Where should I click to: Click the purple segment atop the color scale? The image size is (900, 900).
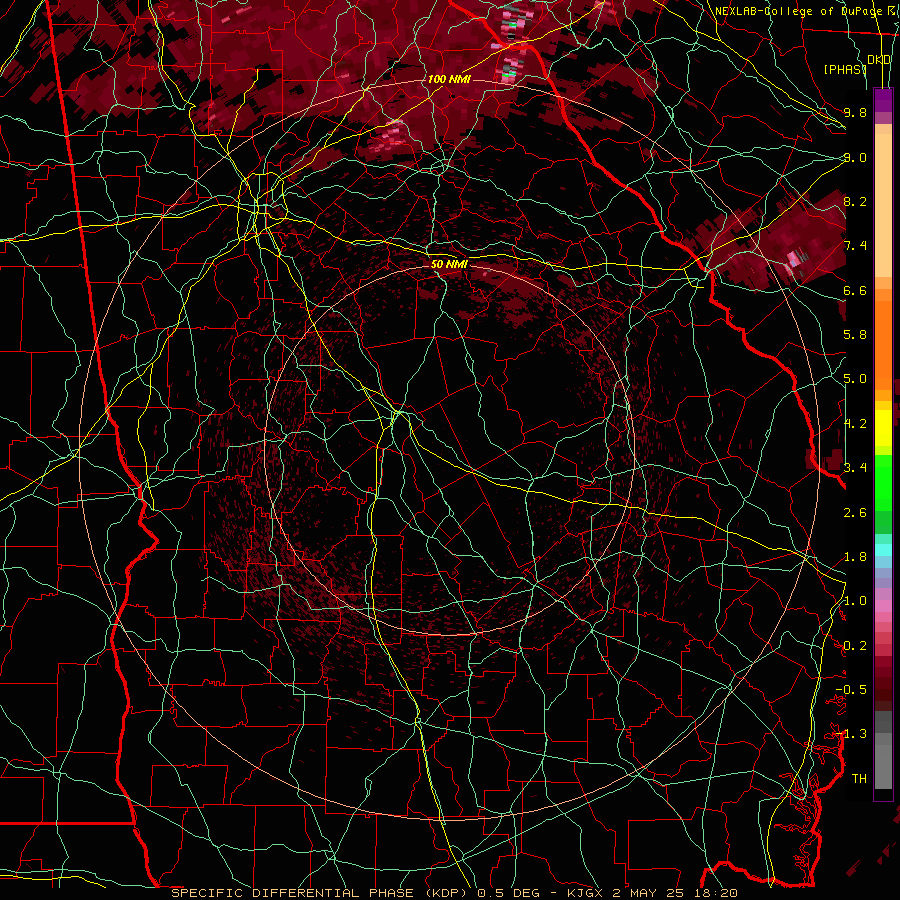(x=883, y=99)
